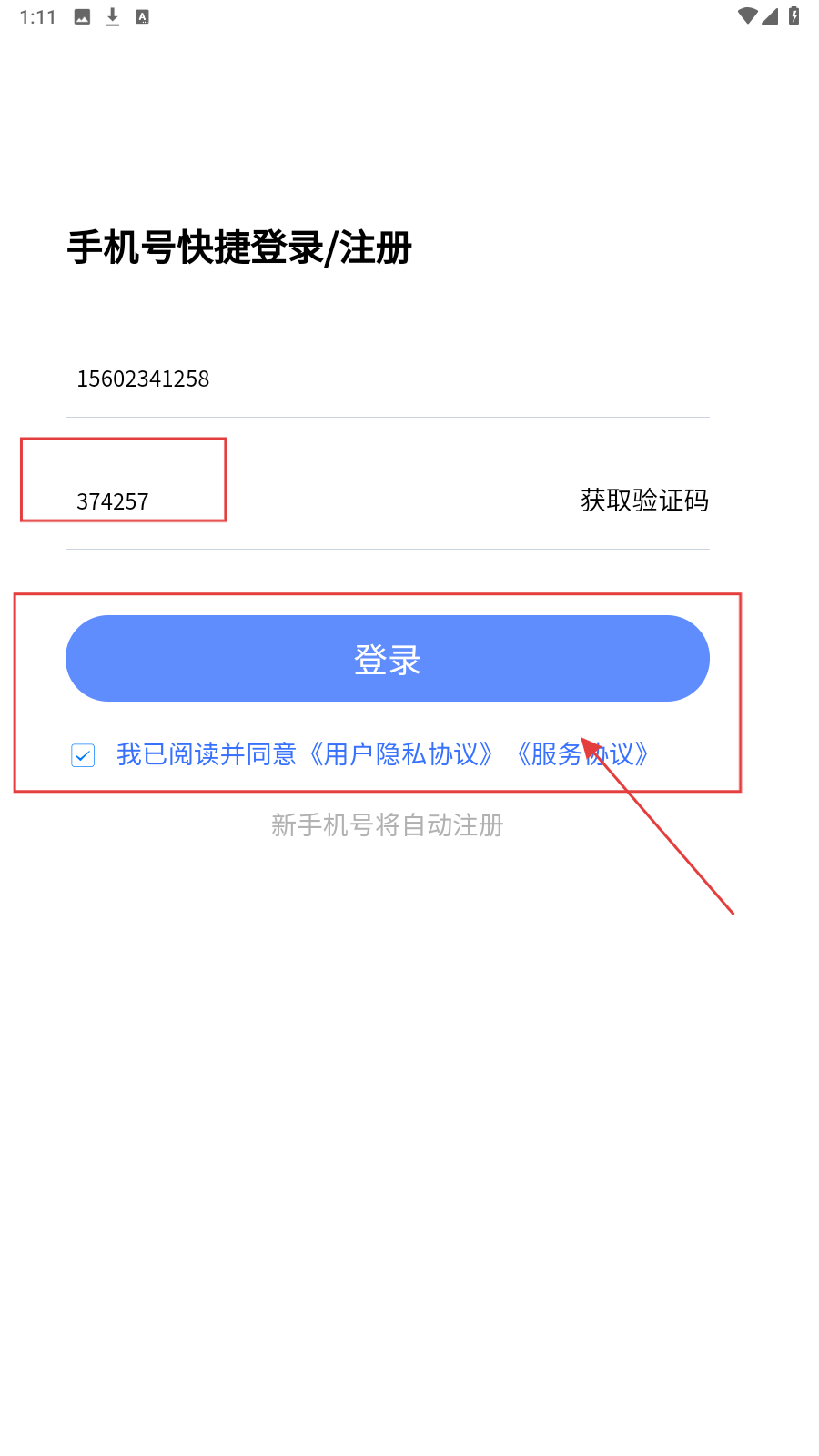Tap the 手机号快捷登录/注册 heading

coord(239,248)
